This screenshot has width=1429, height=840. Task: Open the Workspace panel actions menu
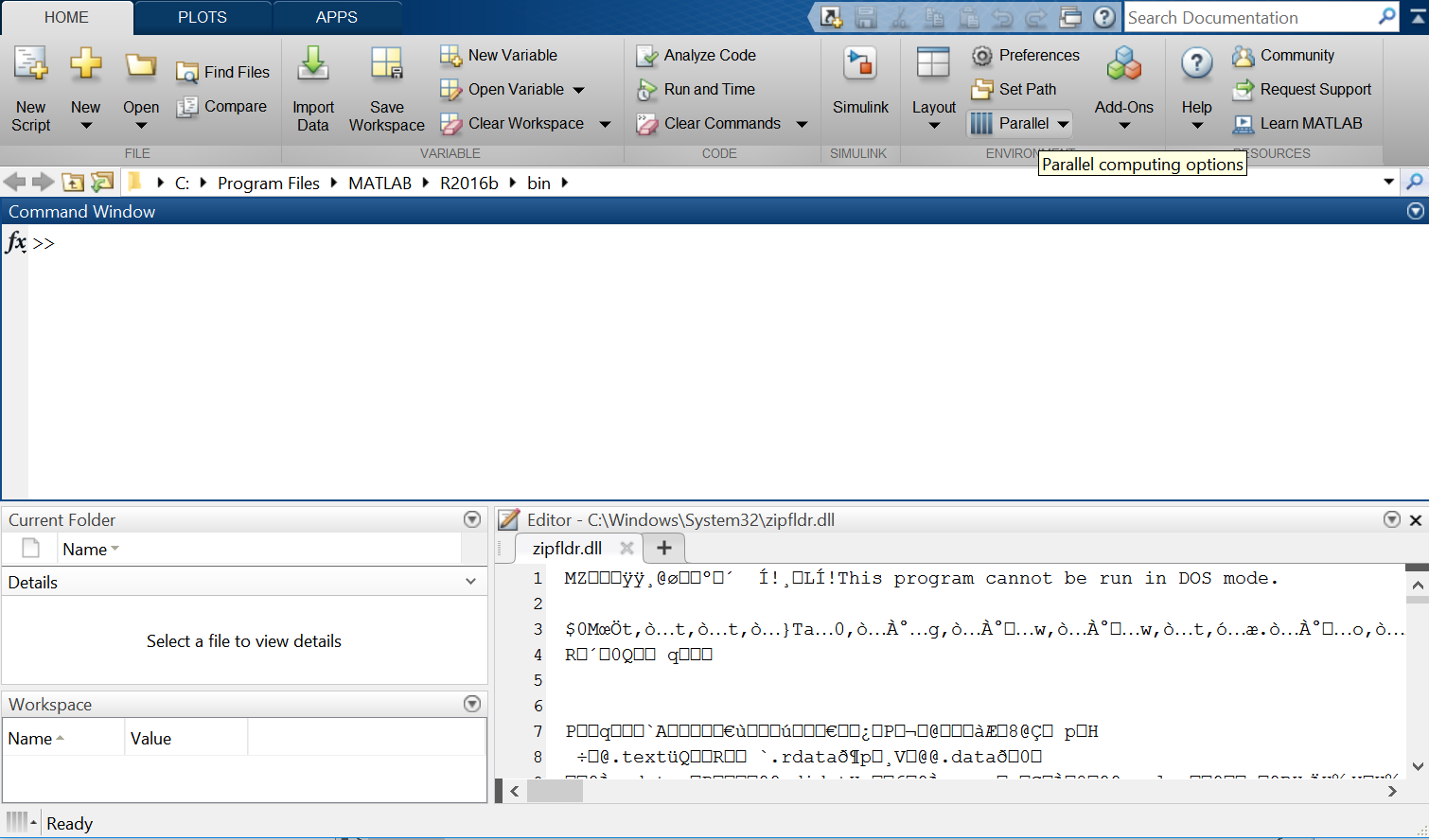[472, 704]
